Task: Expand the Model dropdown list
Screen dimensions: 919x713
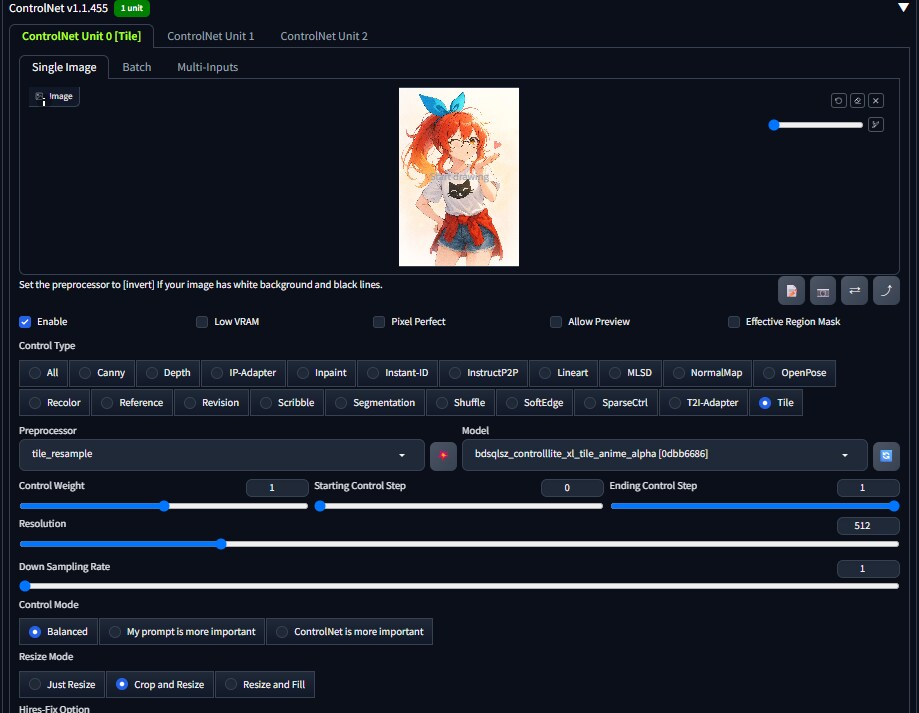Action: [x=664, y=455]
